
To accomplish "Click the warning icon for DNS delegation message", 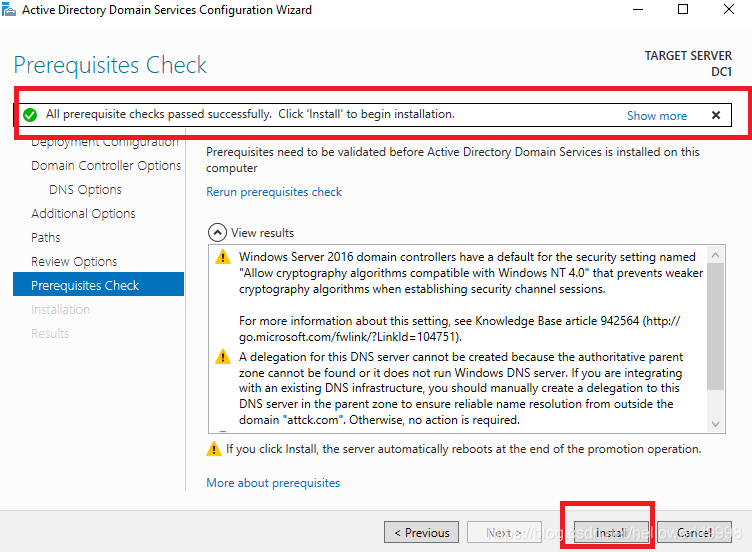I will (x=223, y=357).
